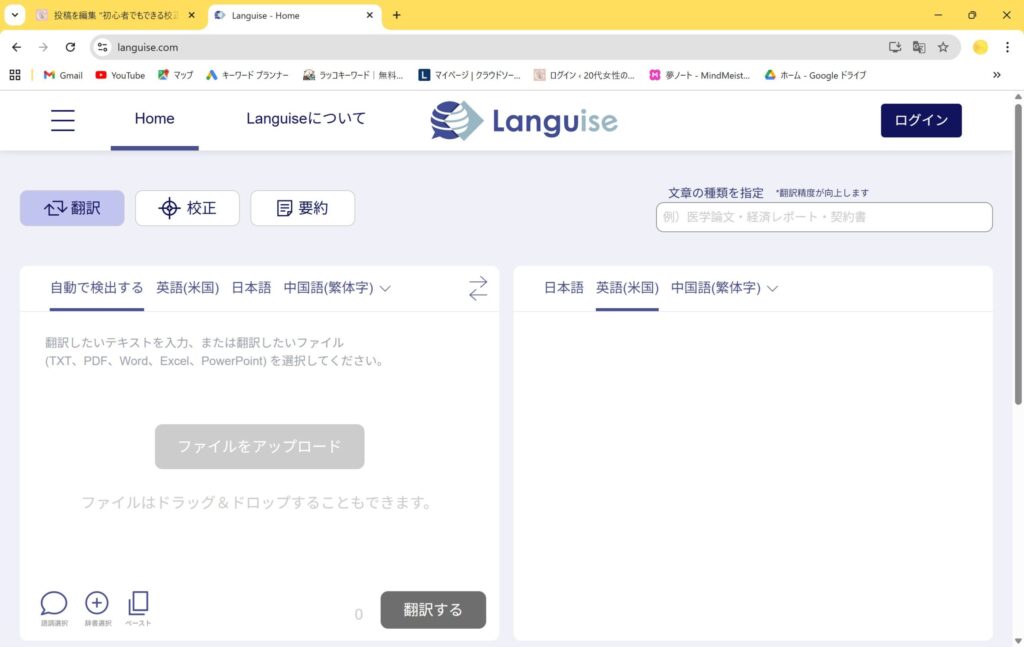1024x647 pixels.
Task: Open Chrome three-dot menu
Action: click(1007, 47)
